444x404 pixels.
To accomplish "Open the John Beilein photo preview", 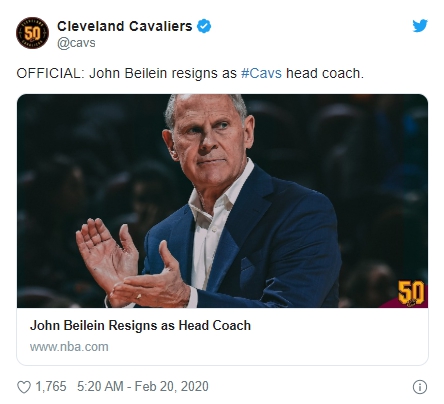I will click(x=222, y=201).
